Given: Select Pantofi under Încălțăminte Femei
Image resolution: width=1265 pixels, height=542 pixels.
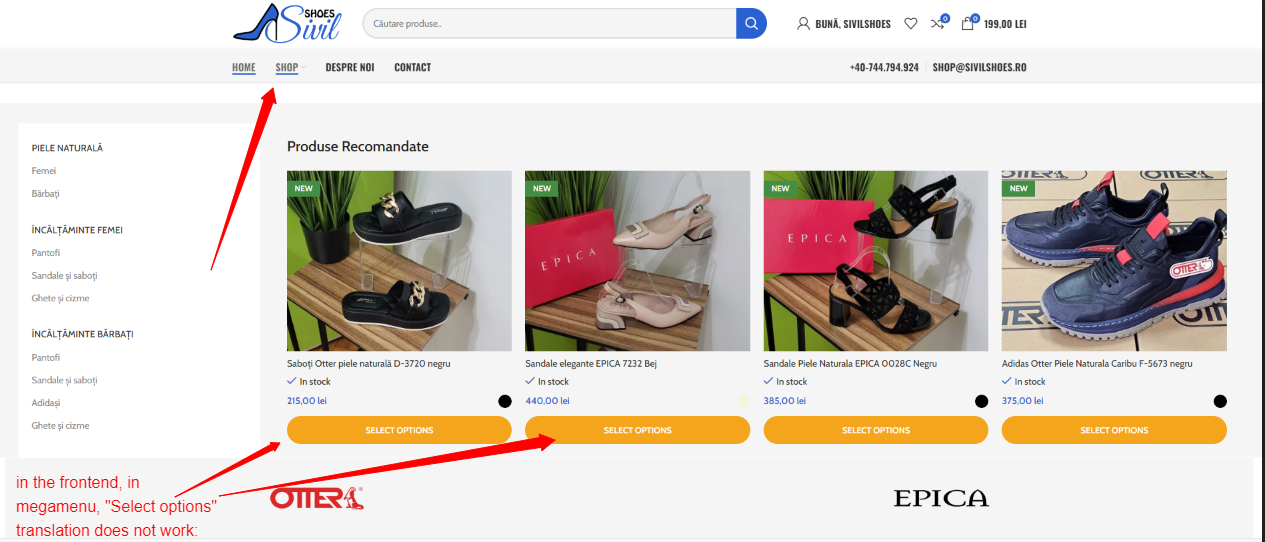Looking at the screenshot, I should pos(46,253).
